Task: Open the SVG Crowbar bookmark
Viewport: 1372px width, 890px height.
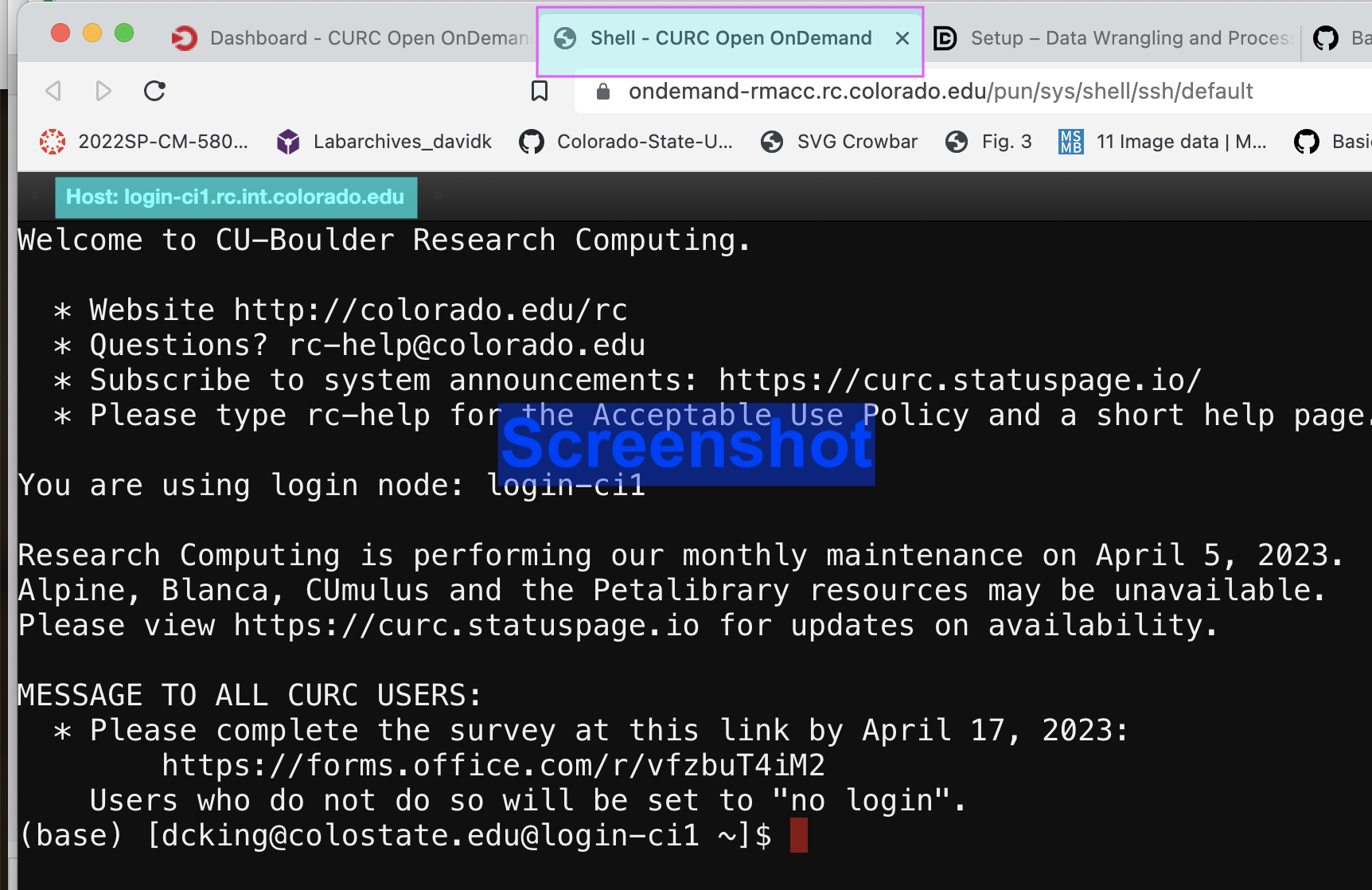Action: click(x=839, y=141)
